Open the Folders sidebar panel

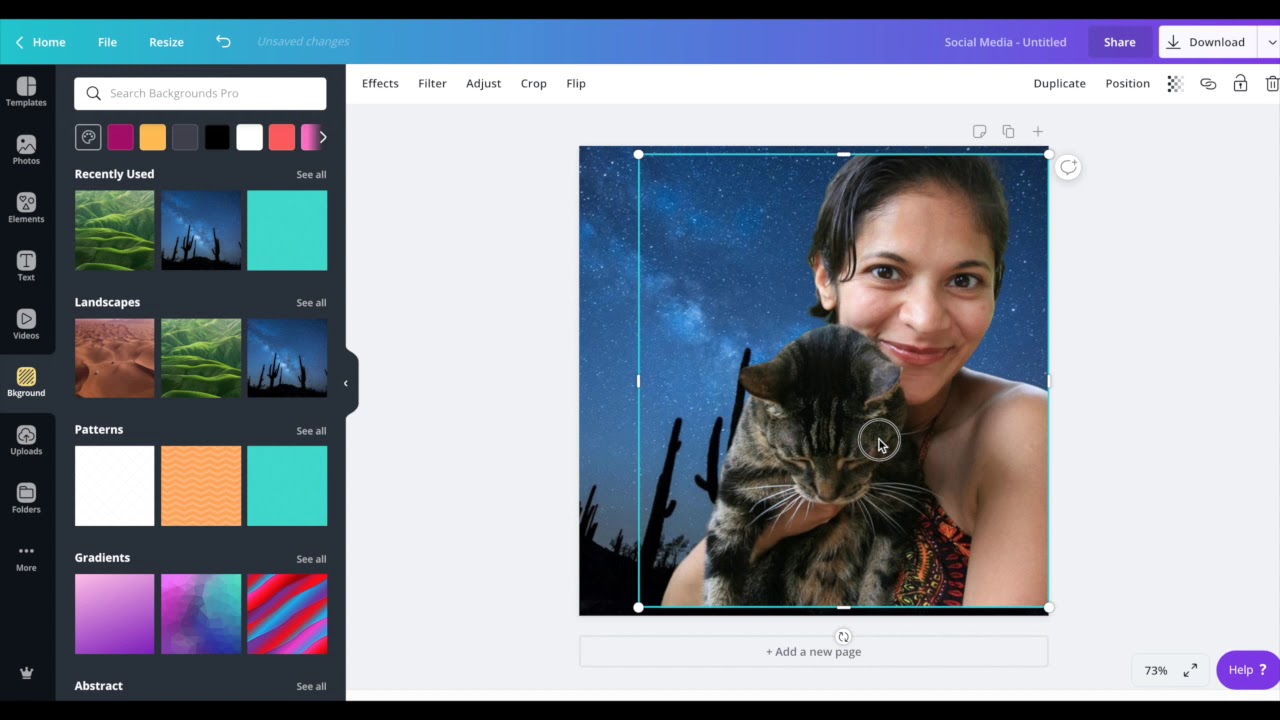pyautogui.click(x=26, y=498)
